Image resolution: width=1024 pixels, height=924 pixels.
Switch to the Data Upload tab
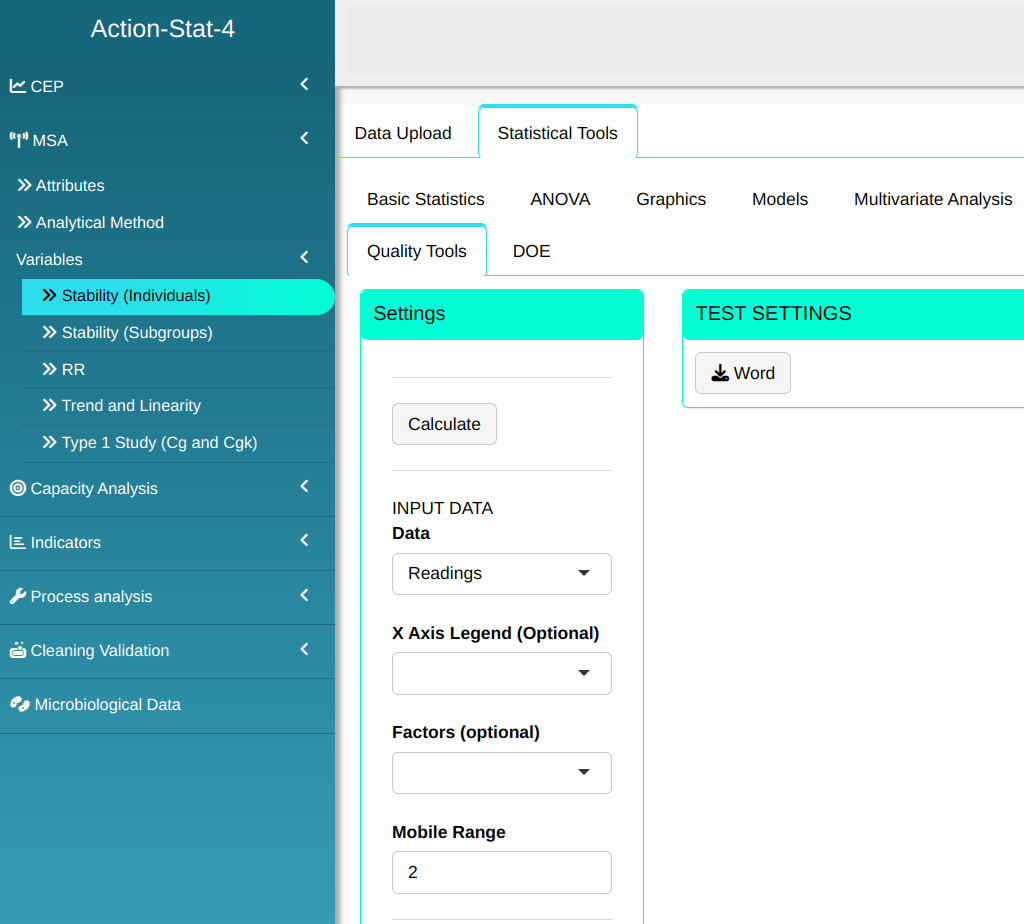point(403,133)
